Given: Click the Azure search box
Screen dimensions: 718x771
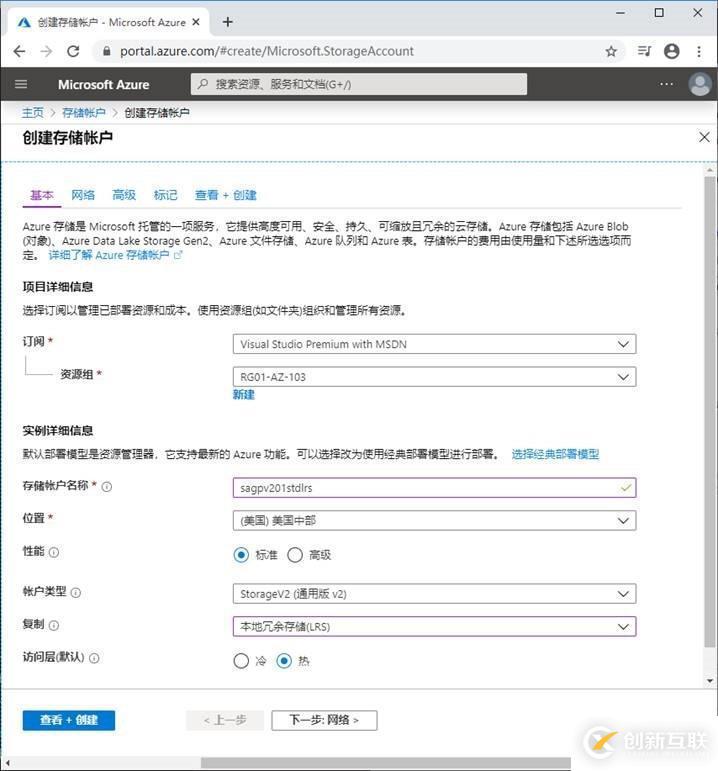Looking at the screenshot, I should coord(359,84).
